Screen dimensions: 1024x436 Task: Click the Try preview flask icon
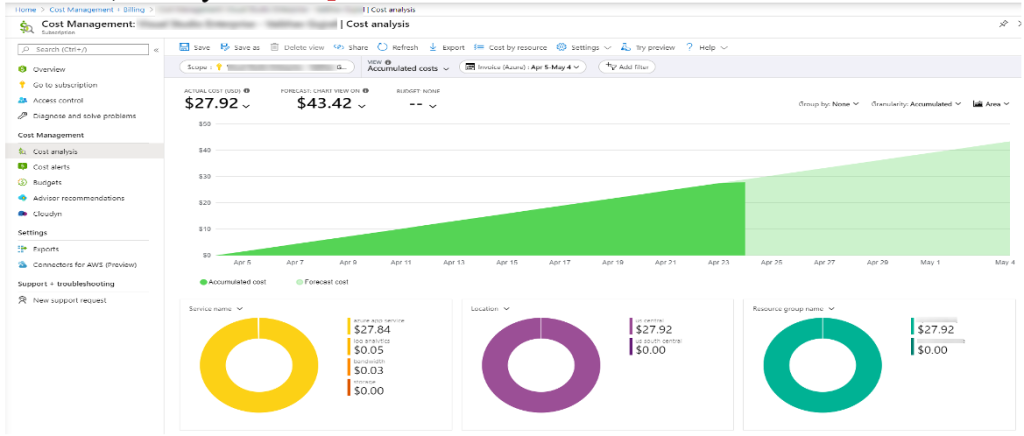pos(626,48)
